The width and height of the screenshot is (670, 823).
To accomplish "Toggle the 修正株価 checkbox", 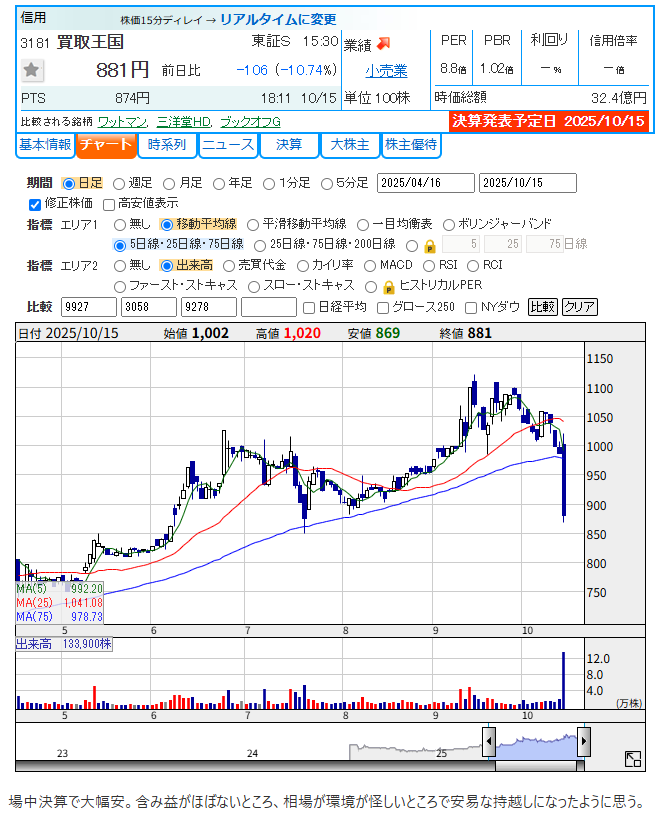I will pos(35,204).
